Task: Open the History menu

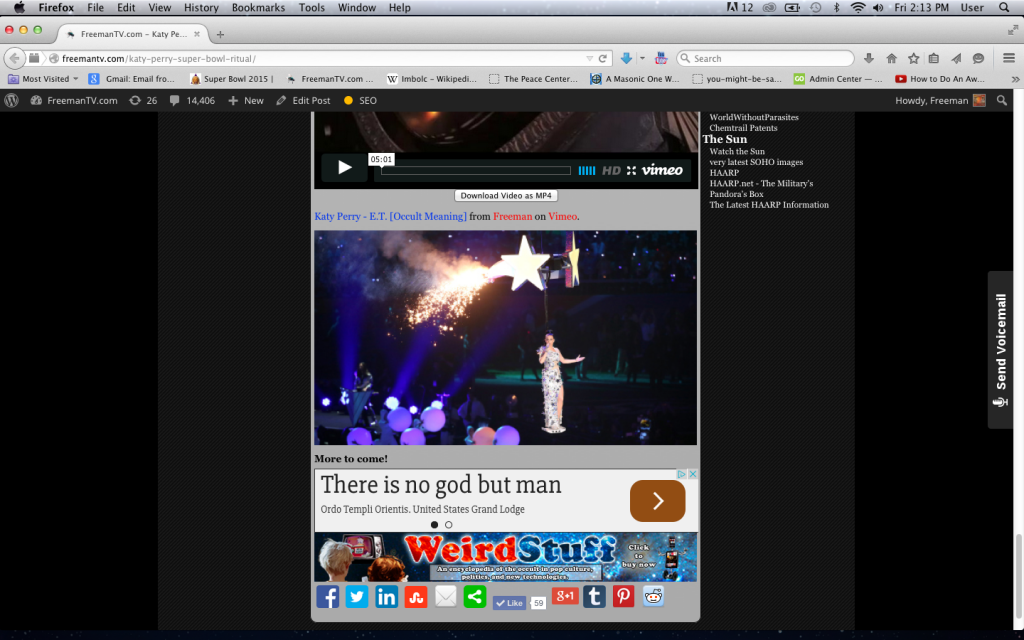Action: click(x=201, y=8)
